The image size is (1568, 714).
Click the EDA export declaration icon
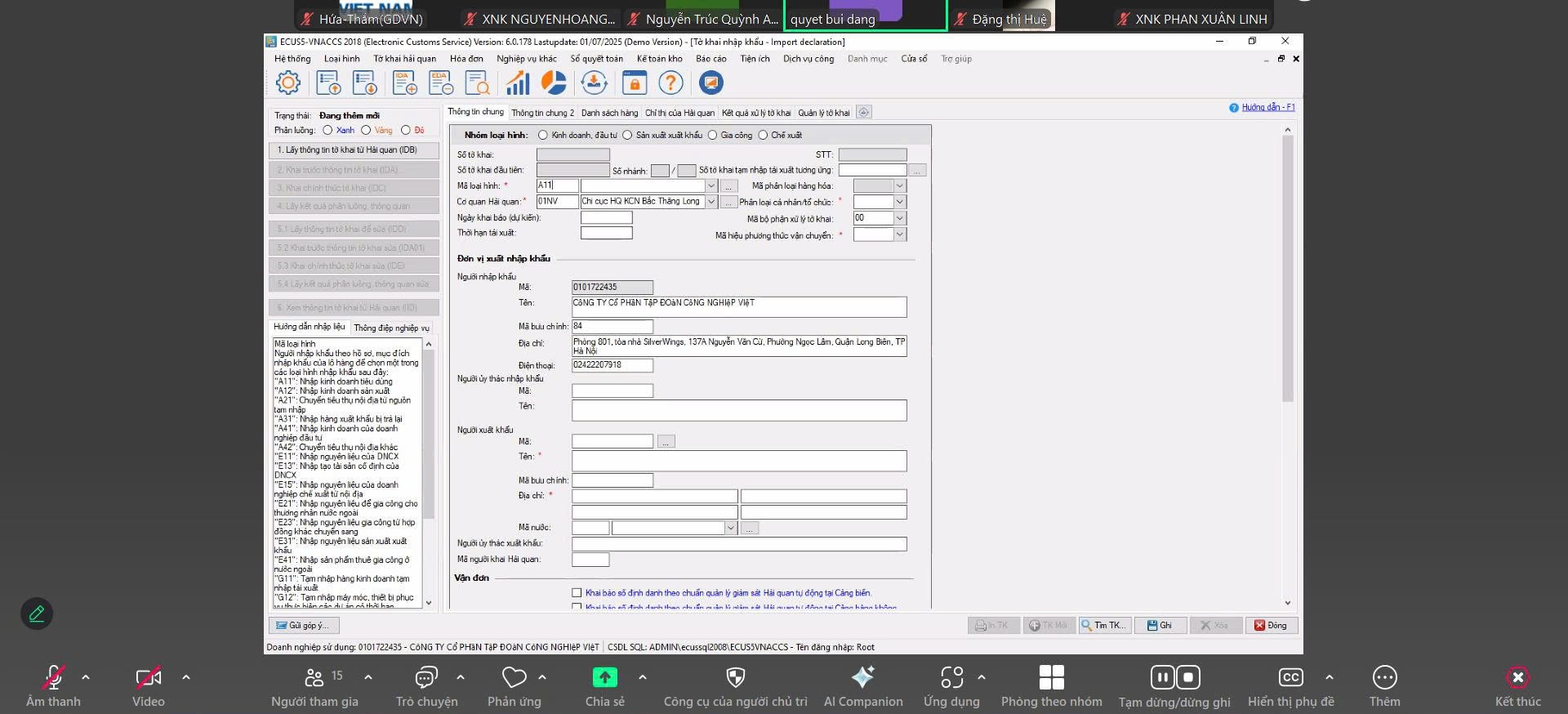click(x=441, y=83)
